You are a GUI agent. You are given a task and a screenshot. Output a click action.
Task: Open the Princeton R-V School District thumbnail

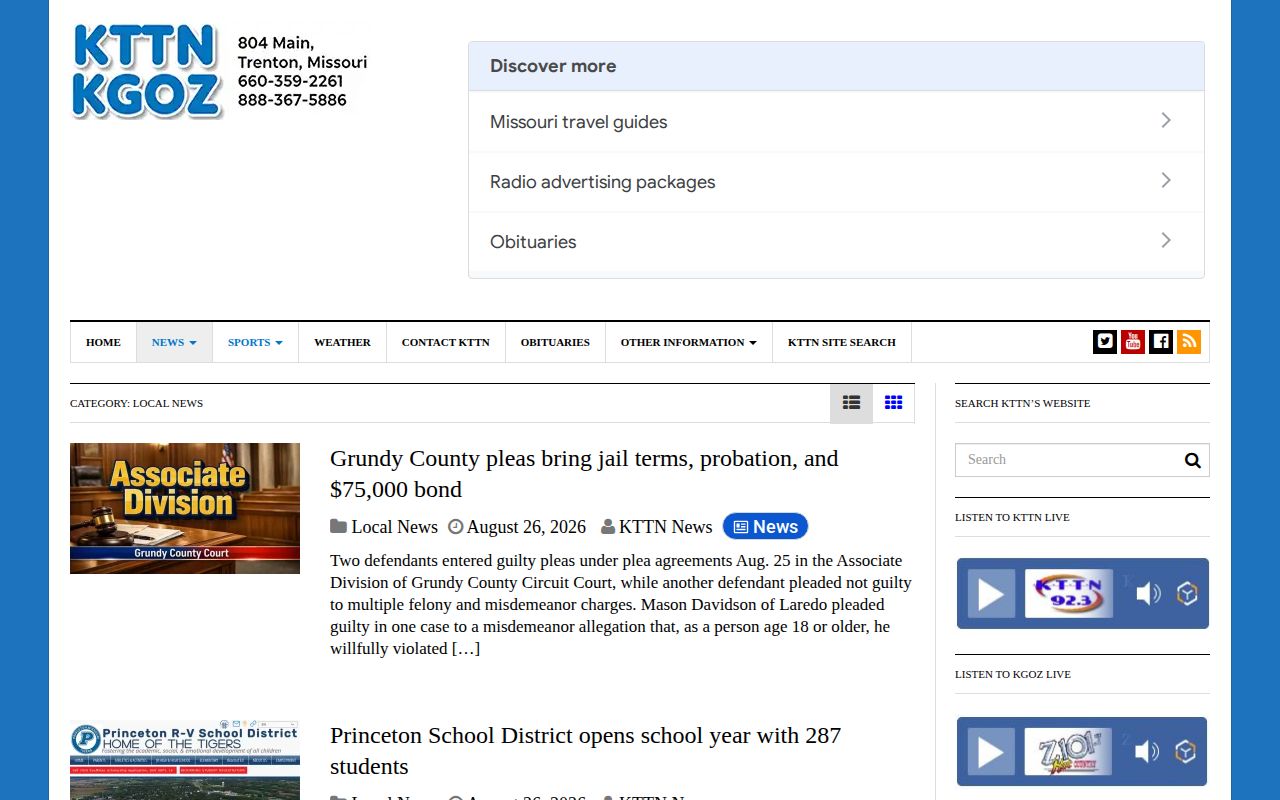[x=185, y=760]
